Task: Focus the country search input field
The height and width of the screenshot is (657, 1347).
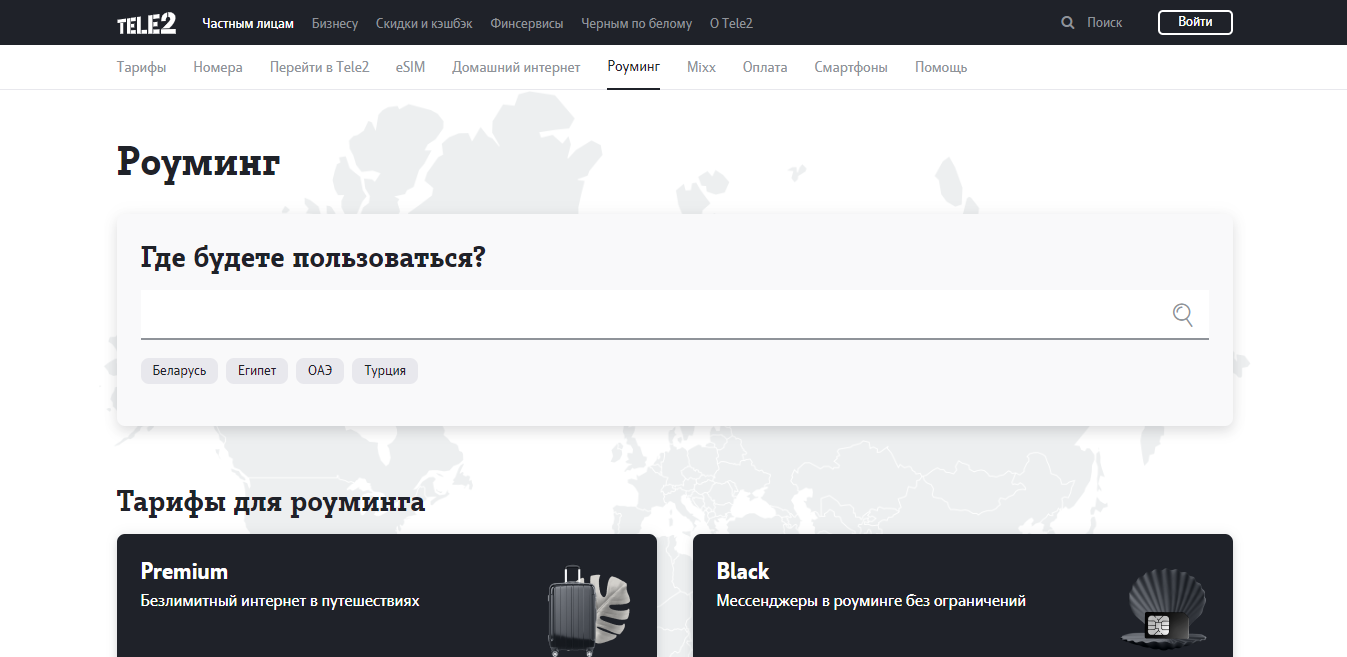Action: tap(650, 316)
